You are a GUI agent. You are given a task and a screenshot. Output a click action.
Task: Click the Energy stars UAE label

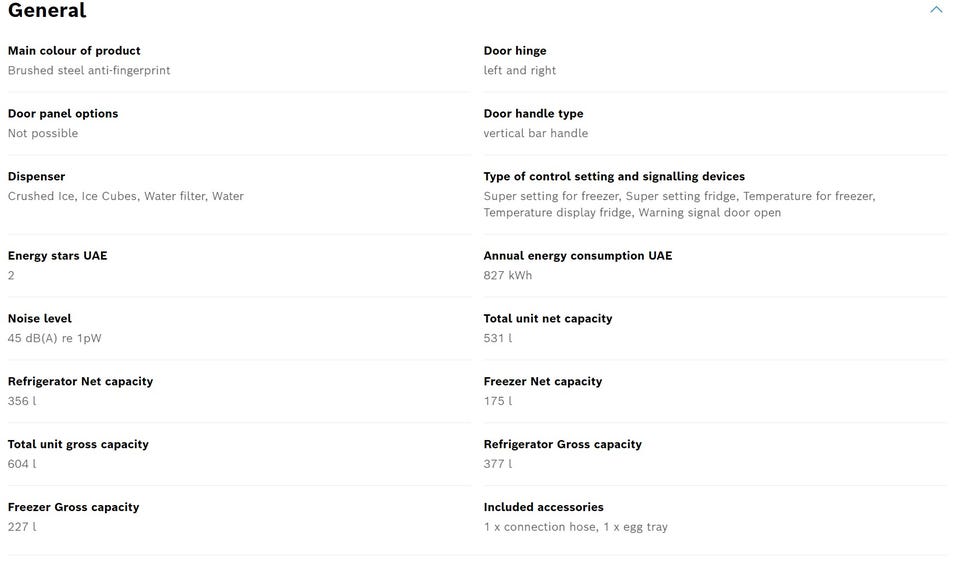57,256
